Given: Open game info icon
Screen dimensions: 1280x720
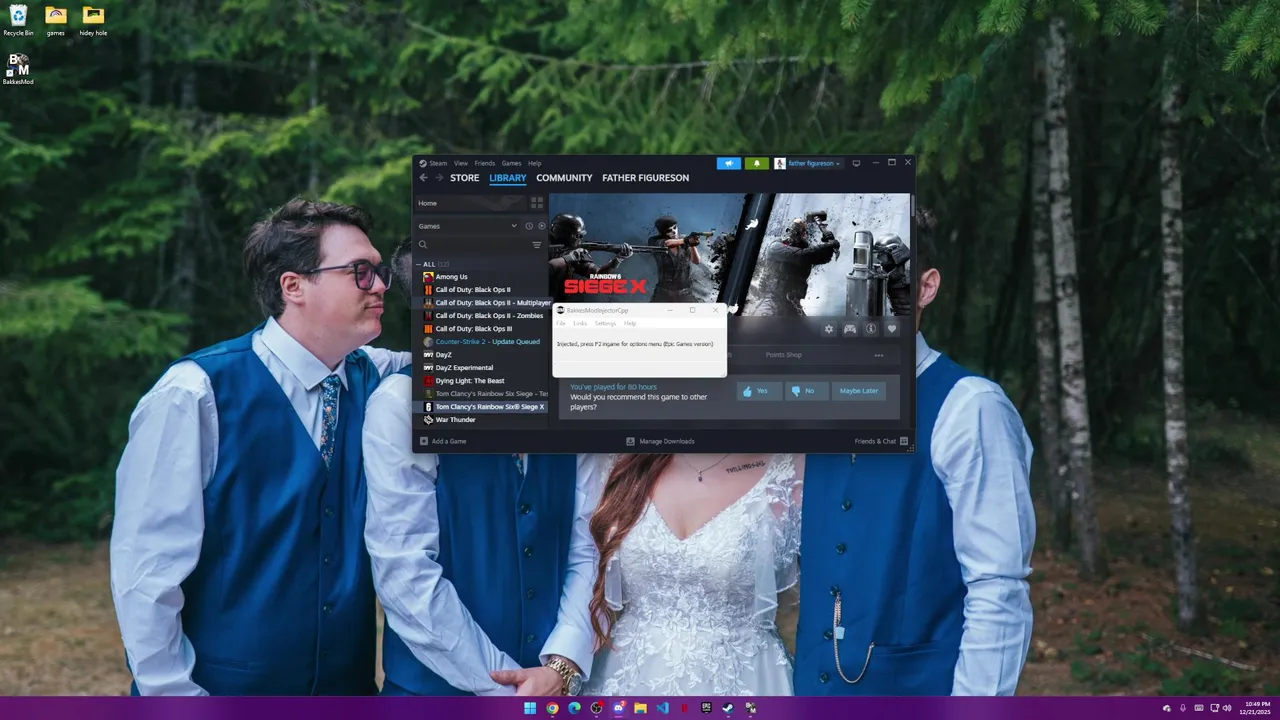Looking at the screenshot, I should pyautogui.click(x=871, y=329).
